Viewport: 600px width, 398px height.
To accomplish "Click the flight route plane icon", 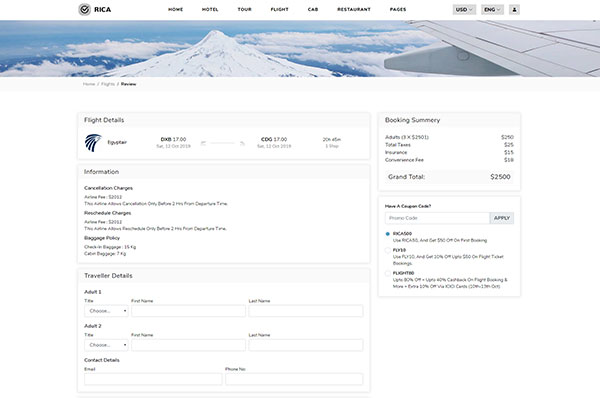I will (x=223, y=143).
